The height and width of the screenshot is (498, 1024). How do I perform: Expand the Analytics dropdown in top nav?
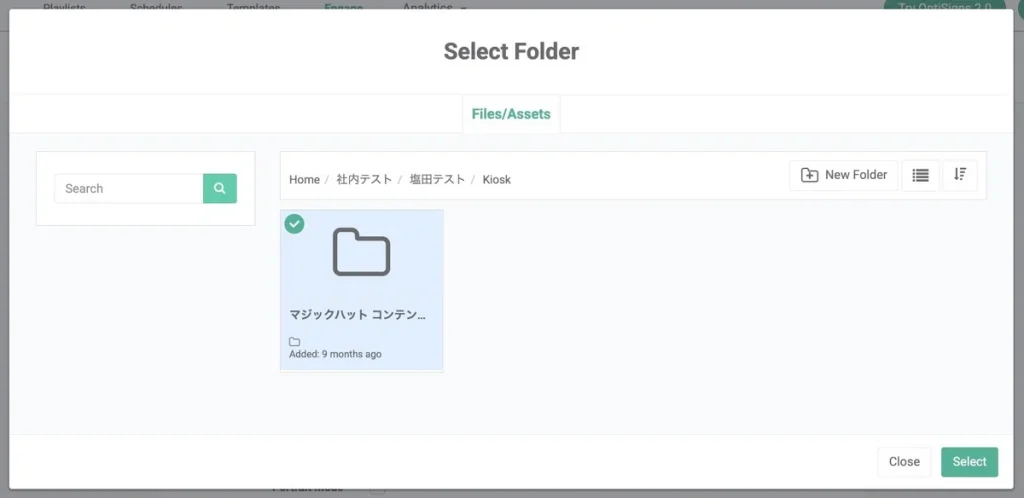[x=435, y=7]
